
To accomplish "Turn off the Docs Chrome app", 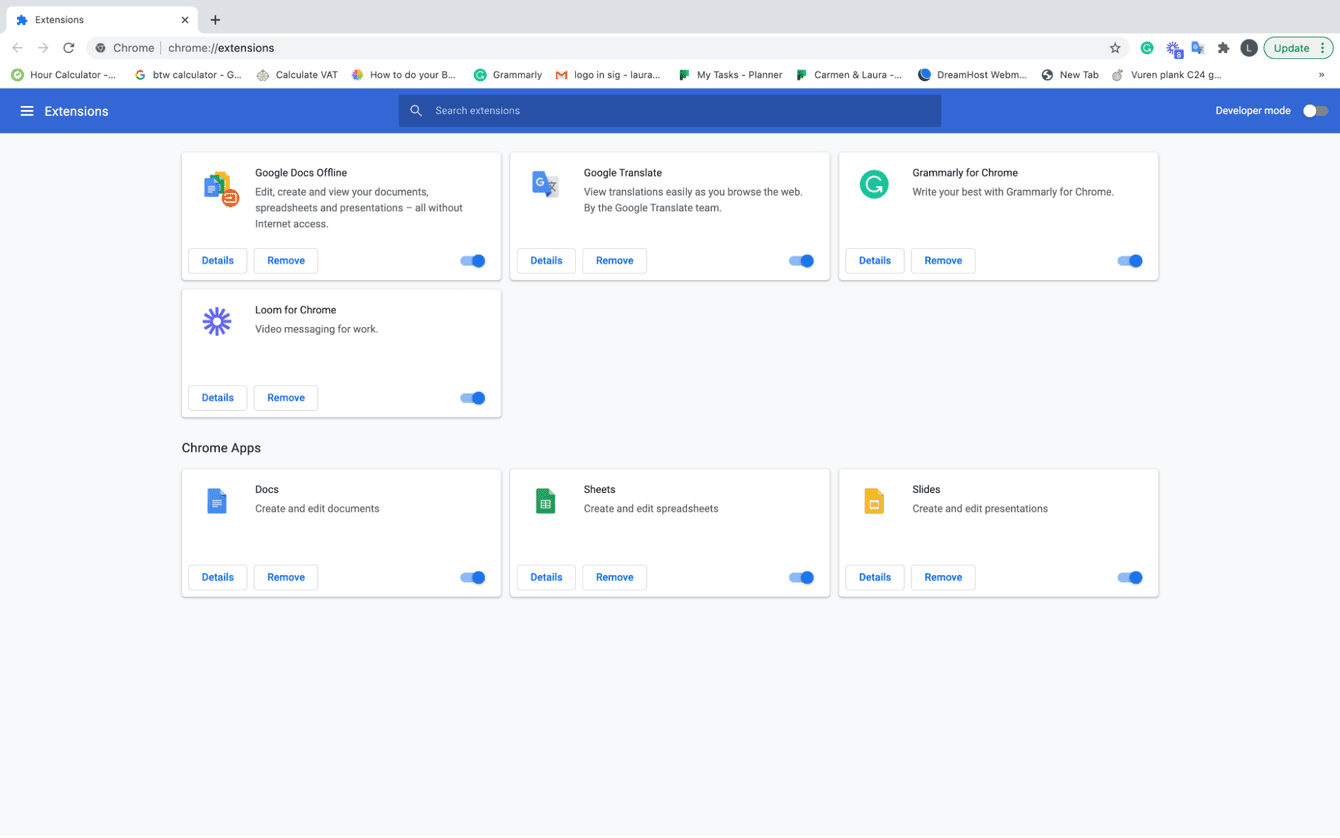I will [x=473, y=578].
